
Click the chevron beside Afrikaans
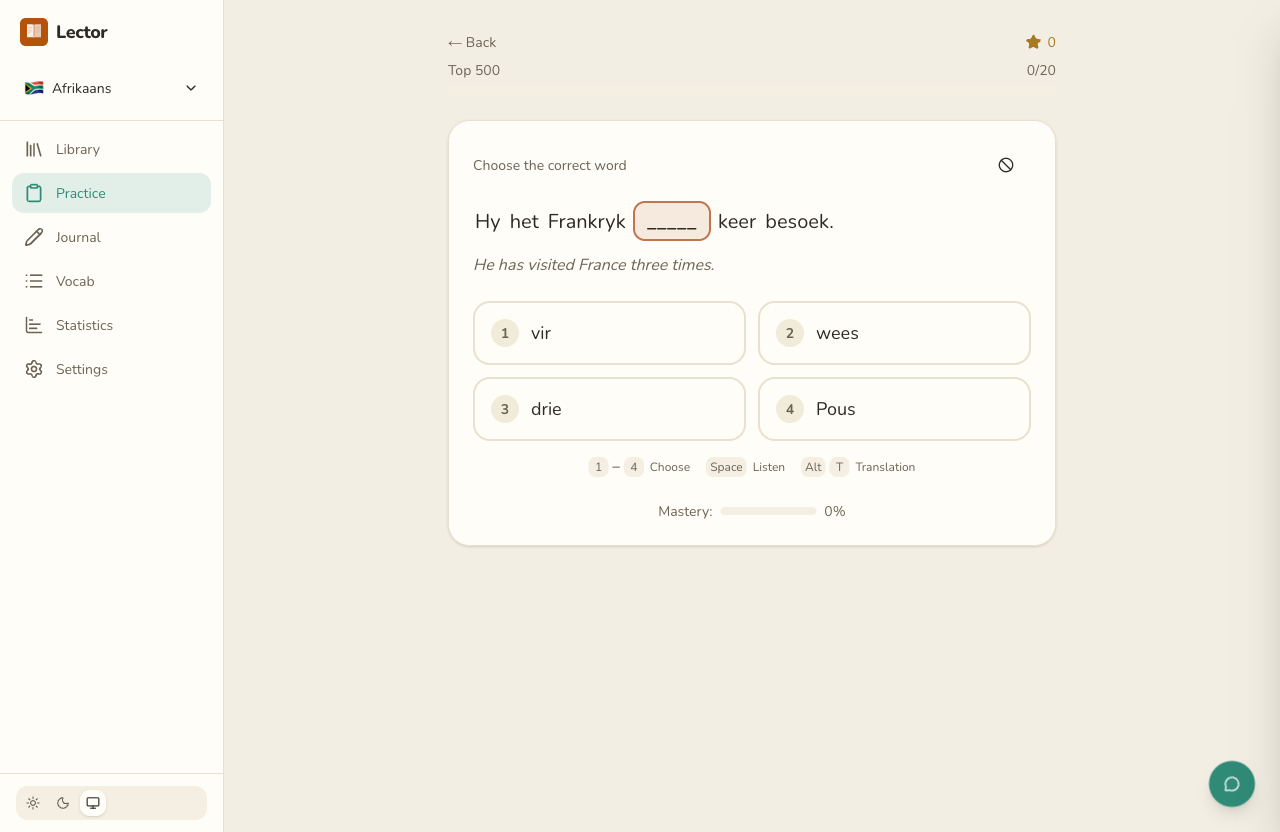191,88
